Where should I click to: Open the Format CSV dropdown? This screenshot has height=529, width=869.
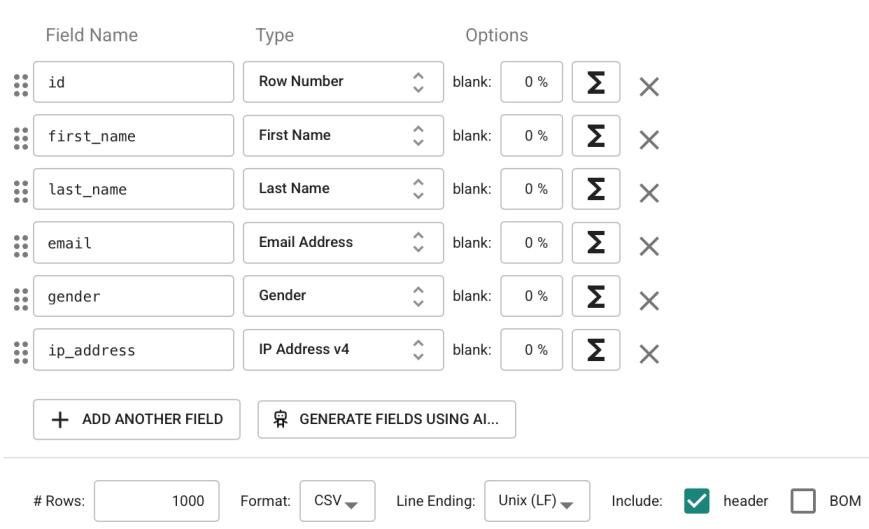coord(343,501)
